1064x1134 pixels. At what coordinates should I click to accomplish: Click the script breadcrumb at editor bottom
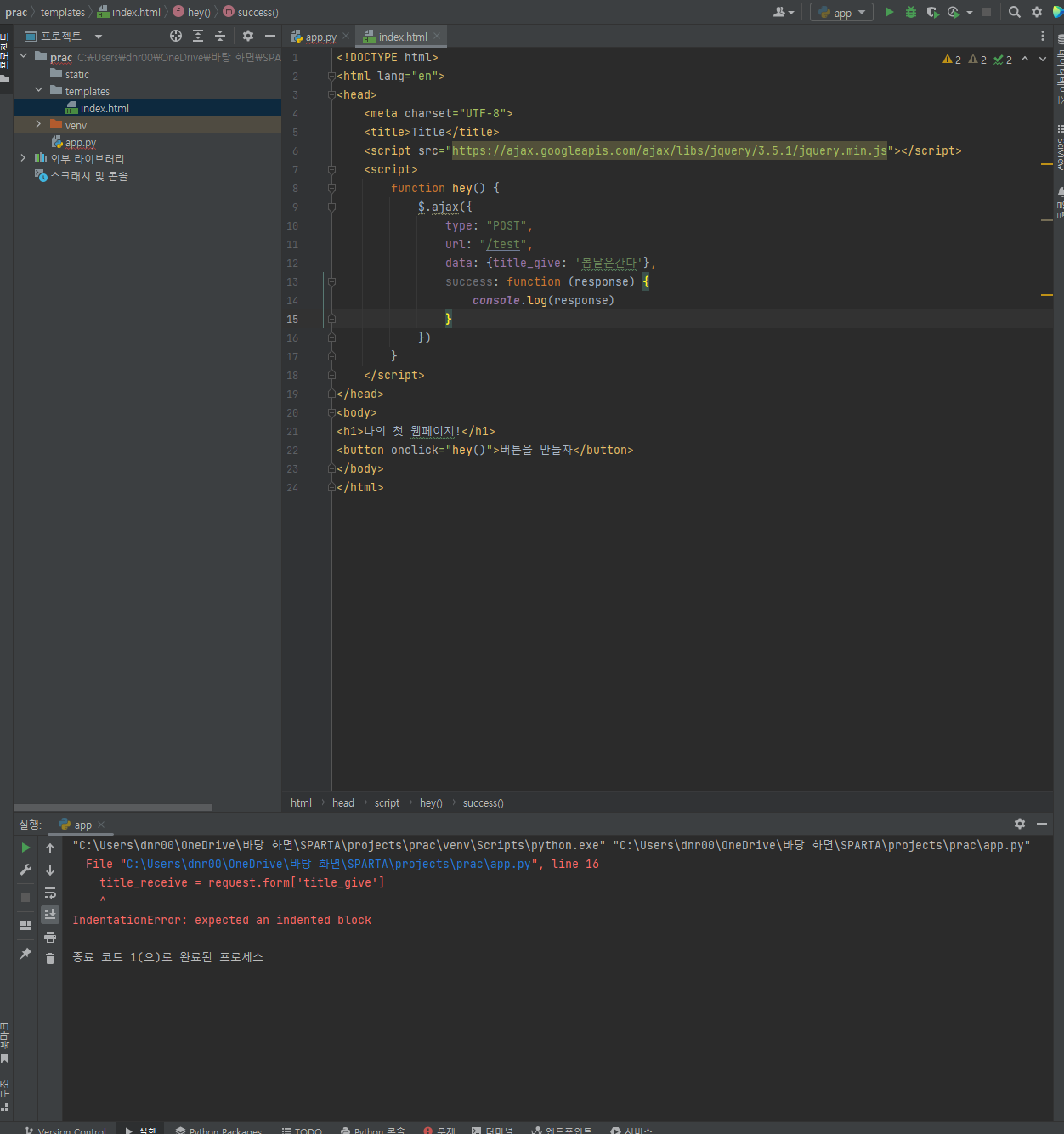coord(387,802)
